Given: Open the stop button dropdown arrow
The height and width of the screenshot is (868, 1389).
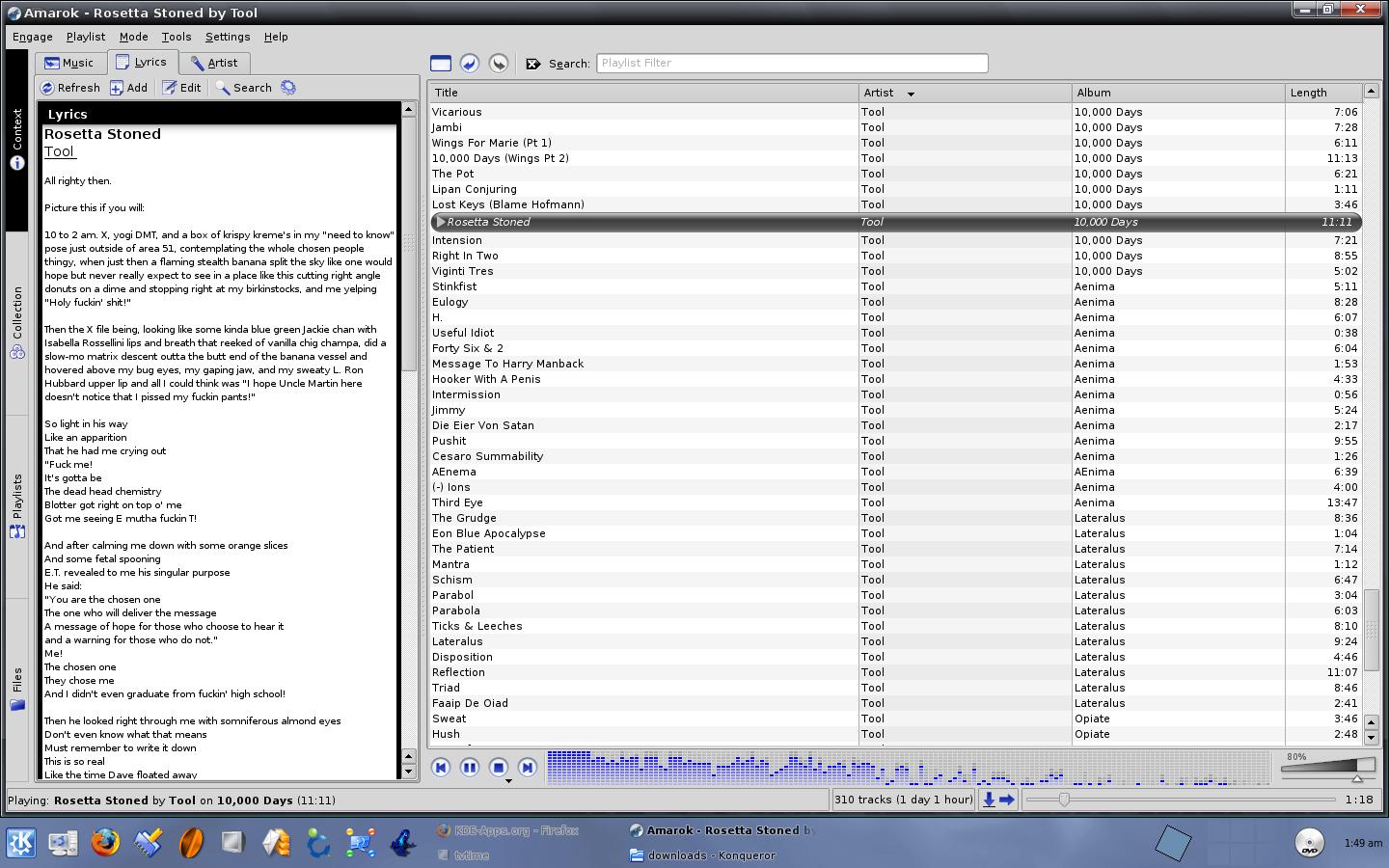Looking at the screenshot, I should 508,780.
